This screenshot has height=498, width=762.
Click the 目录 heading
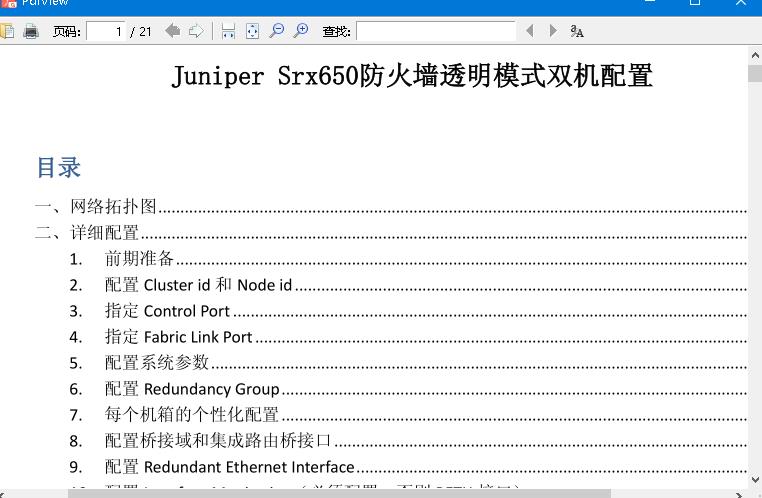point(58,167)
